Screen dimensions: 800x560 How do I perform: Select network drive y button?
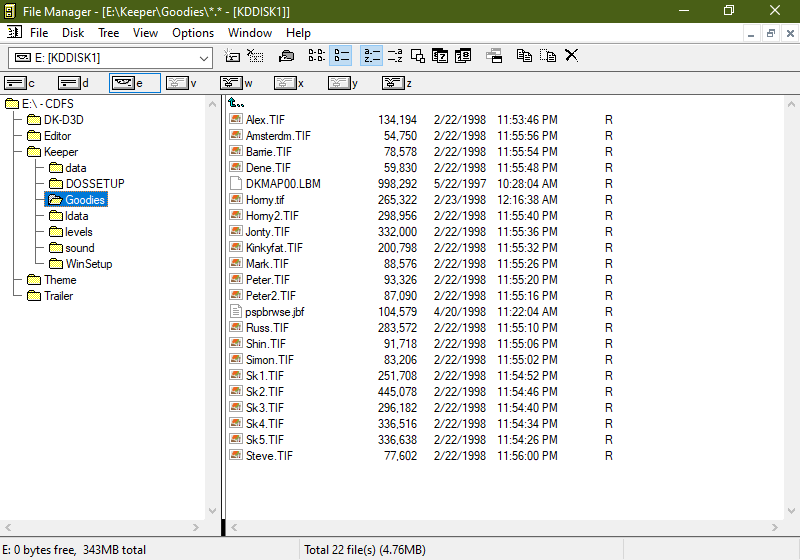[343, 83]
